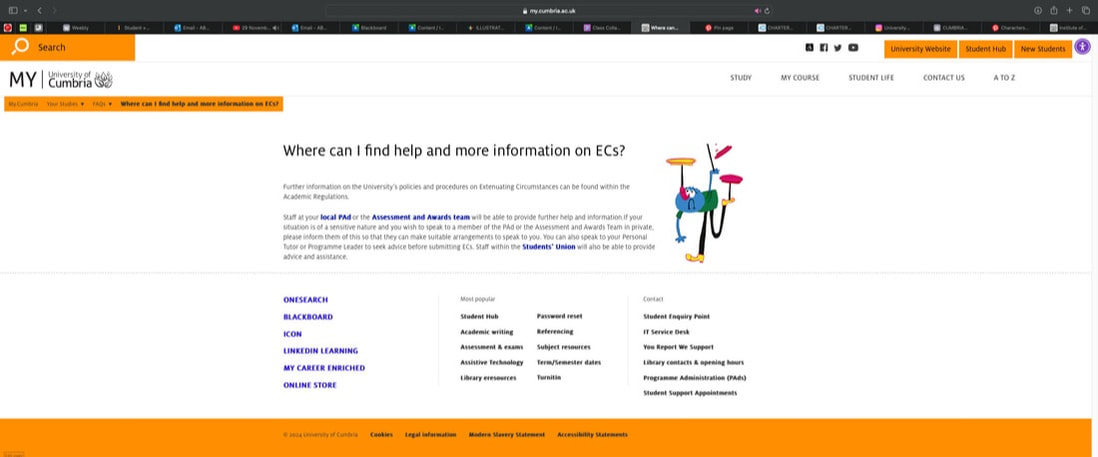Open the Facebook social icon
Screen dimensions: 1098x457
824,48
